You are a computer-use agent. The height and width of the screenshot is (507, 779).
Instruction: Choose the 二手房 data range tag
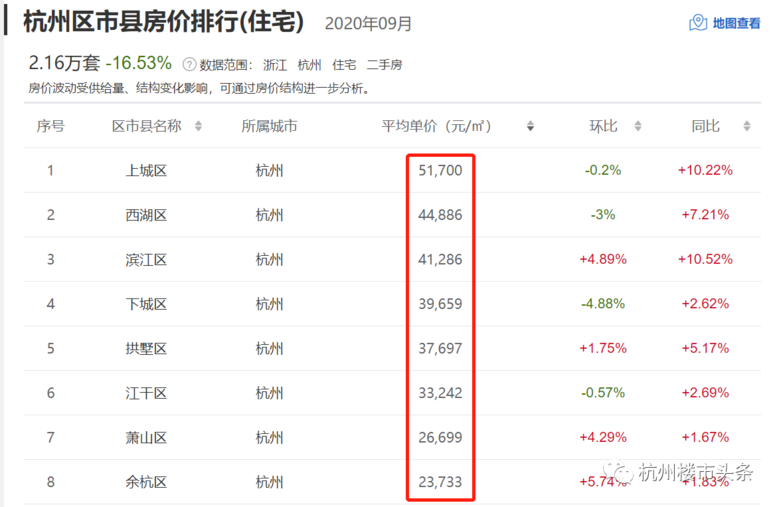[385, 64]
